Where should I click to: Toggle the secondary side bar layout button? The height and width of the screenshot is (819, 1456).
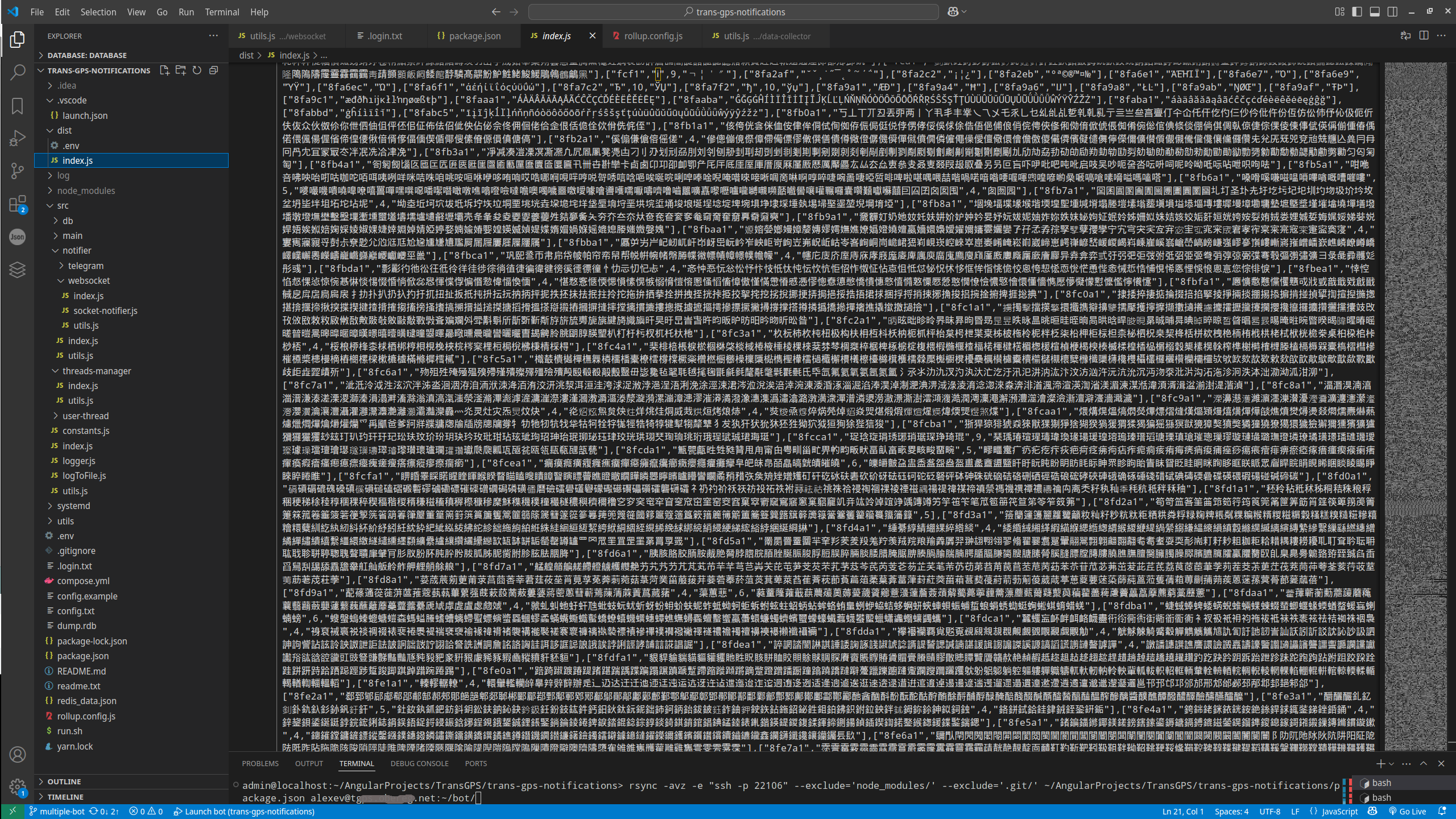tap(1392, 11)
